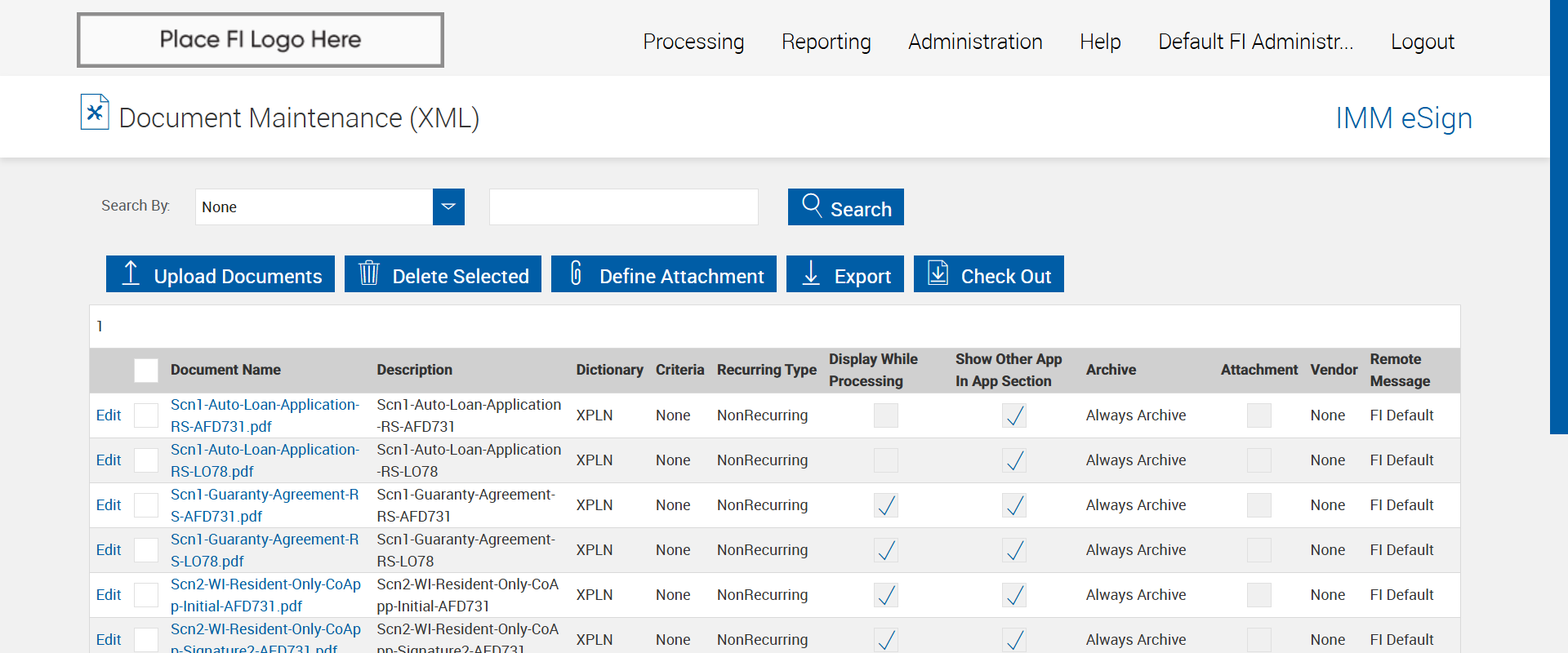This screenshot has width=1568, height=653.
Task: Select the checkbox for Scn1-Guaranty-Agreement-RS-LO78.pdf row
Action: tap(146, 550)
